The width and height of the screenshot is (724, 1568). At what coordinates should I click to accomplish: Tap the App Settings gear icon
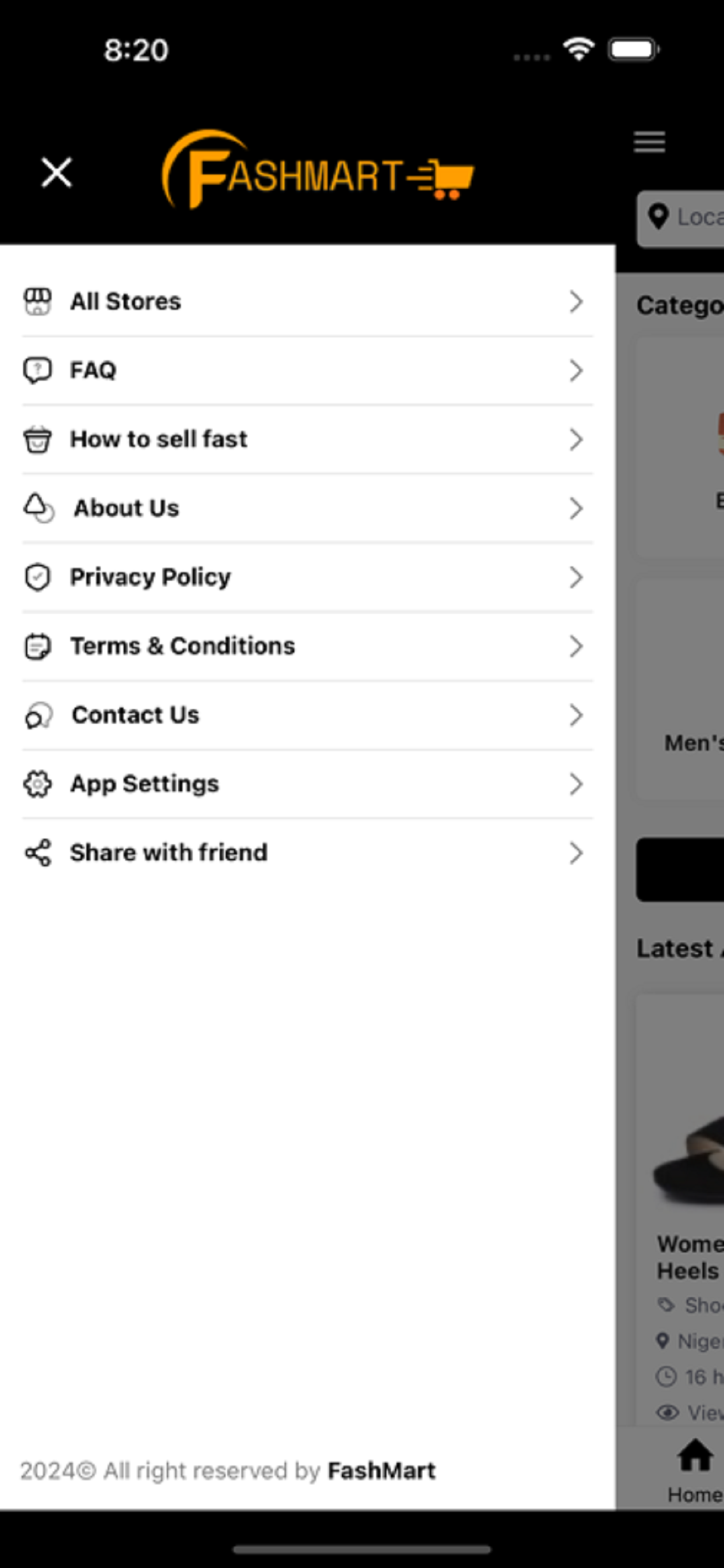[37, 784]
